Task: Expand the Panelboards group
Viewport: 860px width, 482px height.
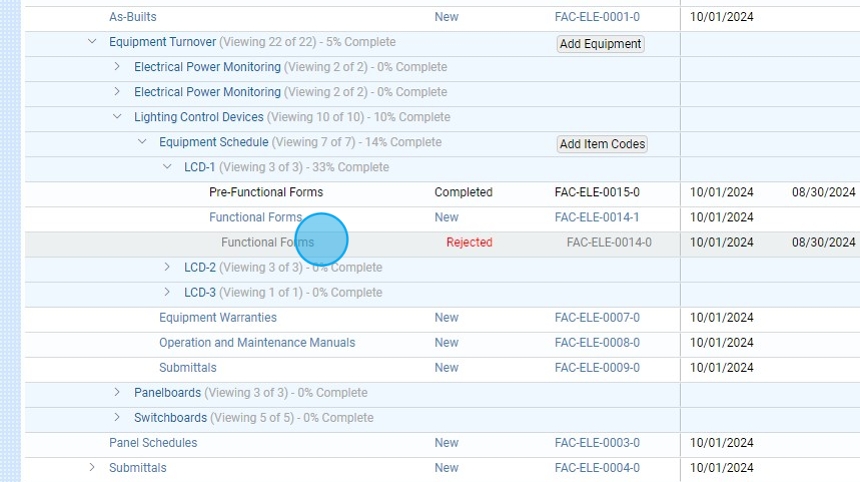Action: (x=117, y=392)
